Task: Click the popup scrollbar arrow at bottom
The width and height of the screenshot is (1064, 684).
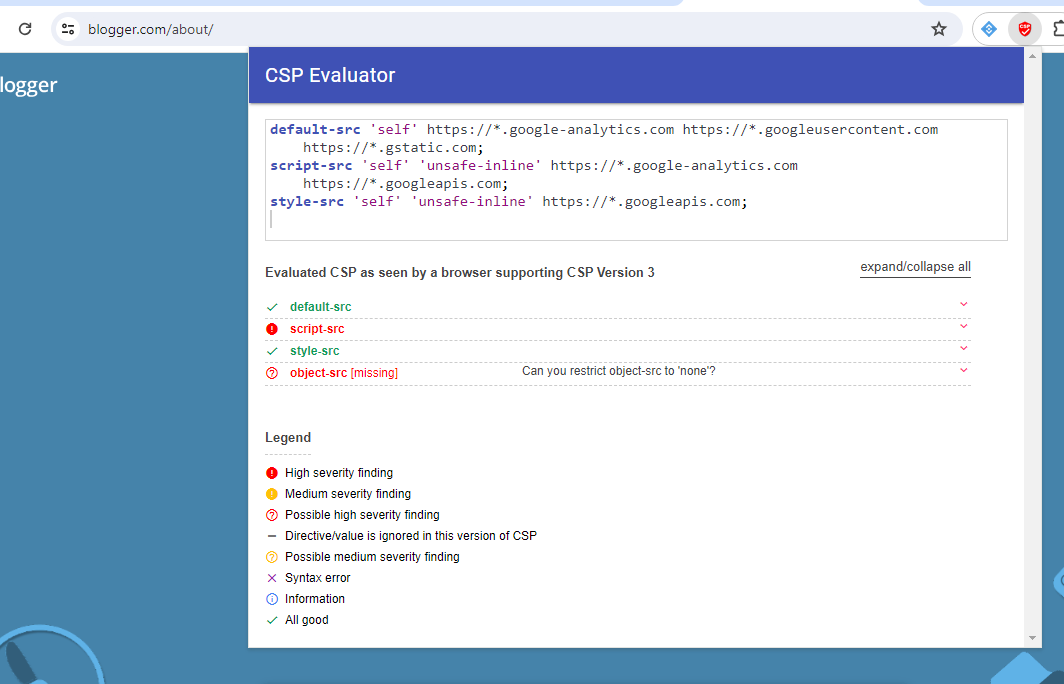Action: (1032, 637)
